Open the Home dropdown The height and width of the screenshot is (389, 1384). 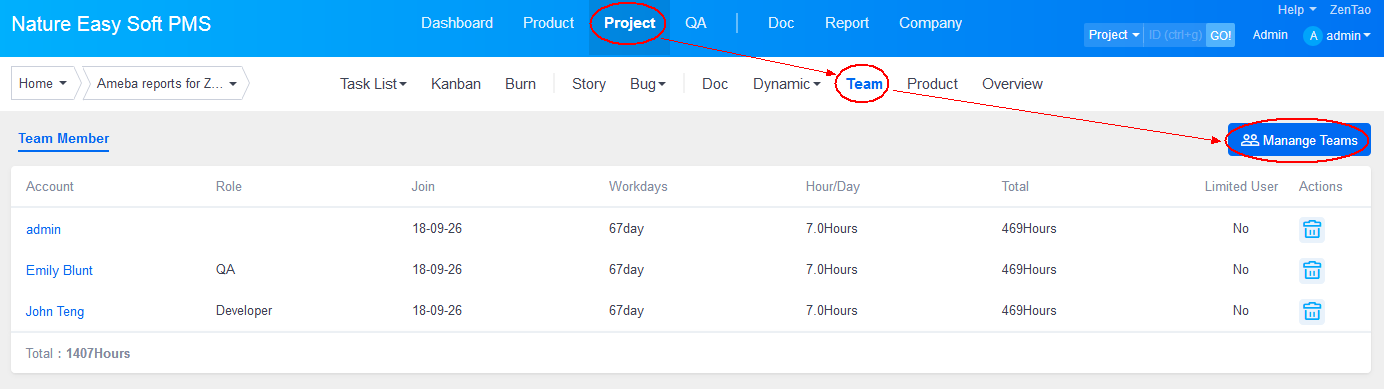click(x=43, y=84)
